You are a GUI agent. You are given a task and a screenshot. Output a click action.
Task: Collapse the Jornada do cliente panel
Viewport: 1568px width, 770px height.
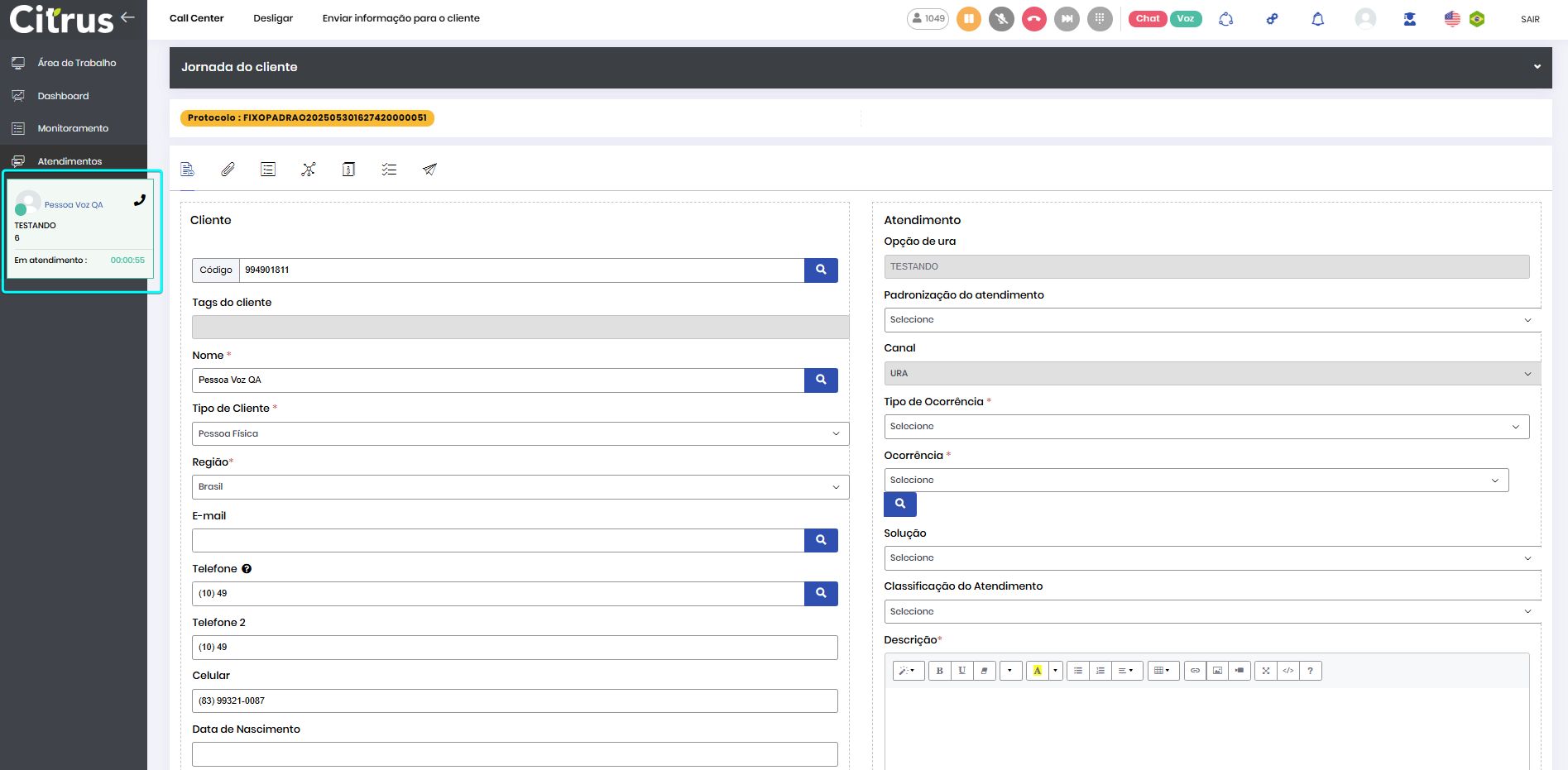tap(1537, 67)
